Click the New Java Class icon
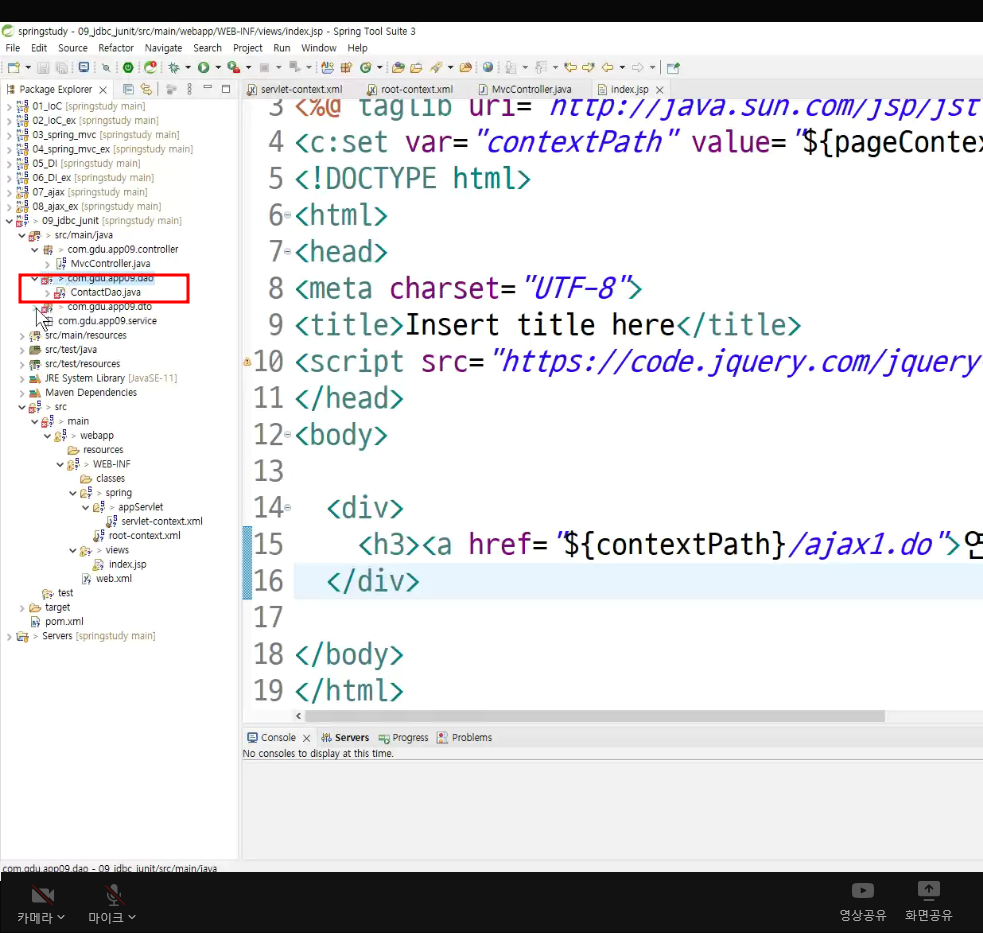This screenshot has height=933, width=983. coord(365,68)
